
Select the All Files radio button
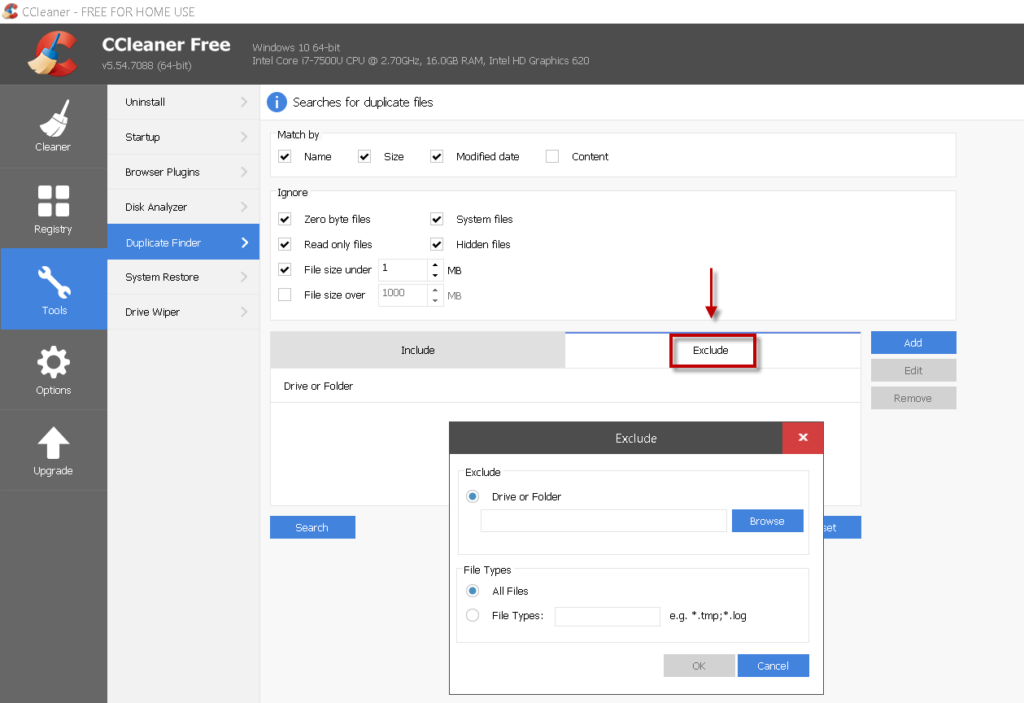tap(473, 591)
